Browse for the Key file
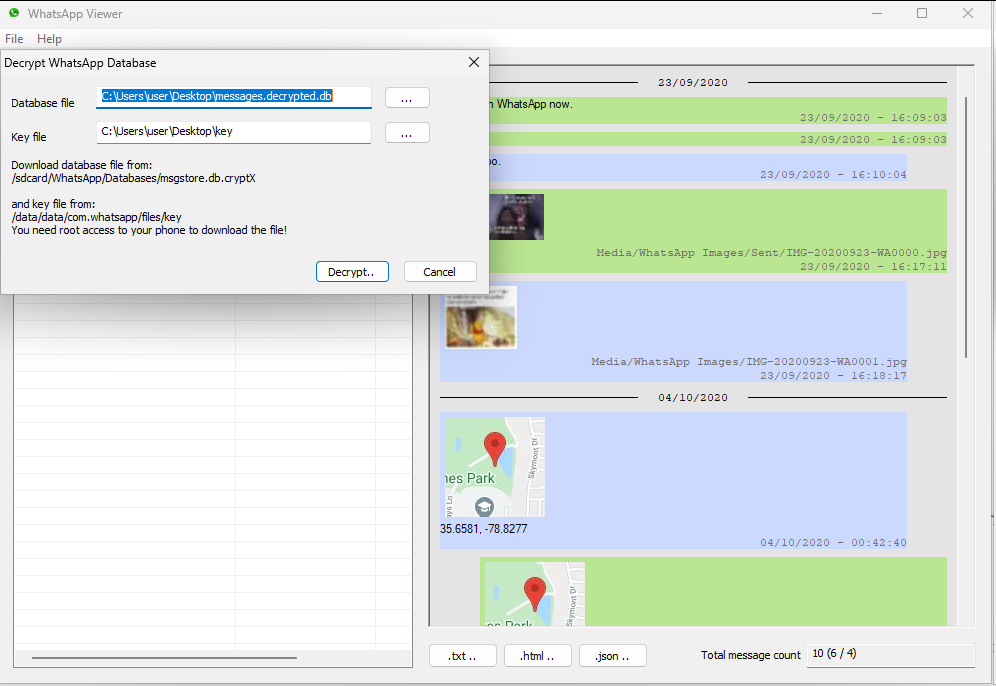996x686 pixels. 407,133
